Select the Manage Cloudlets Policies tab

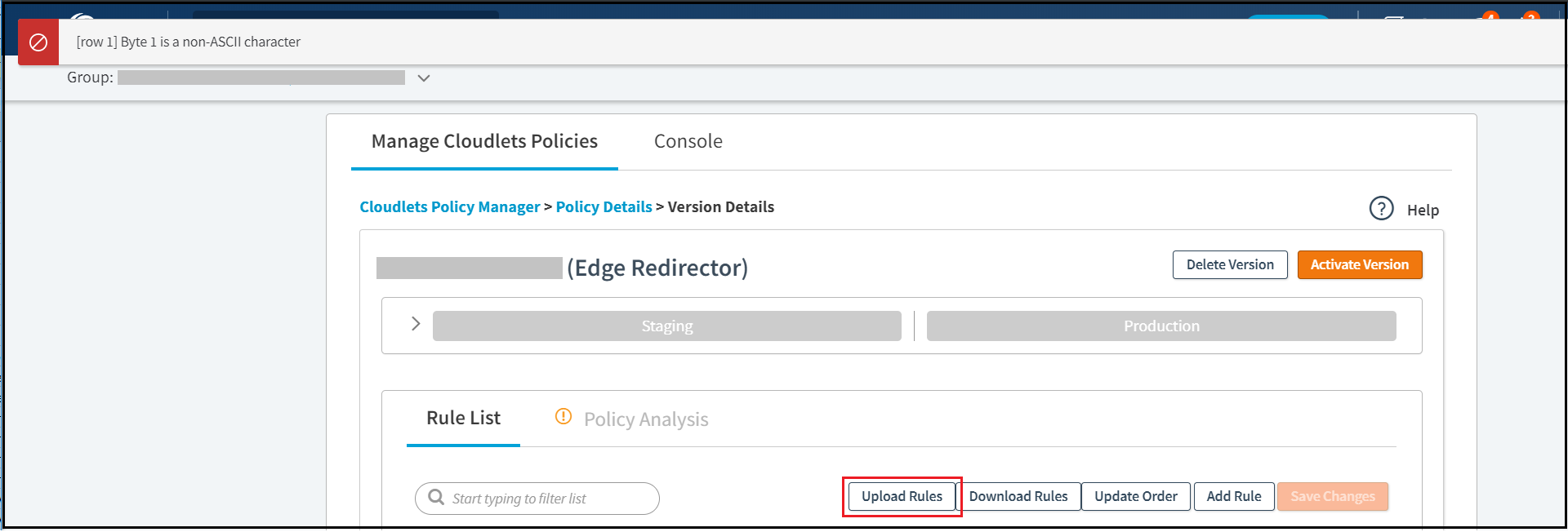[x=484, y=141]
